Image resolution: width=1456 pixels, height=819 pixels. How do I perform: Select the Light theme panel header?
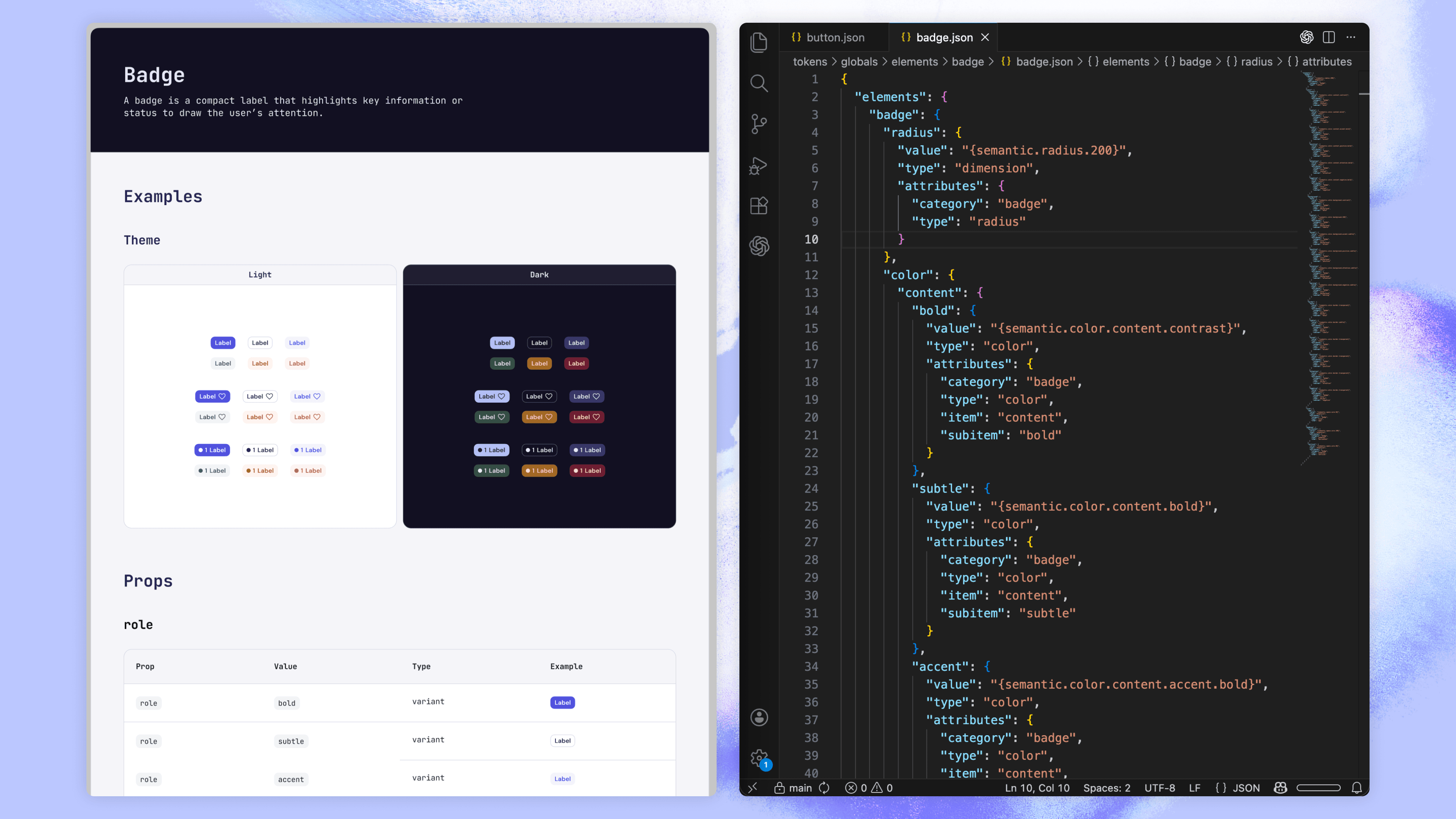(x=260, y=275)
